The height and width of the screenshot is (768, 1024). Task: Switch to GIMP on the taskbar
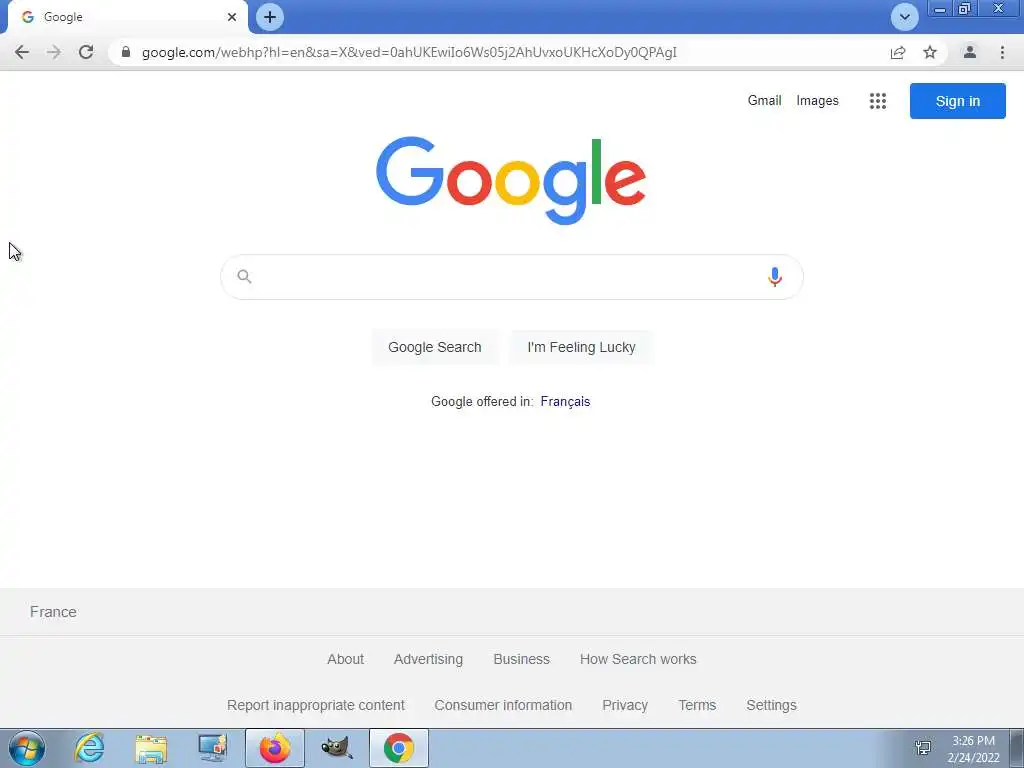[x=337, y=748]
